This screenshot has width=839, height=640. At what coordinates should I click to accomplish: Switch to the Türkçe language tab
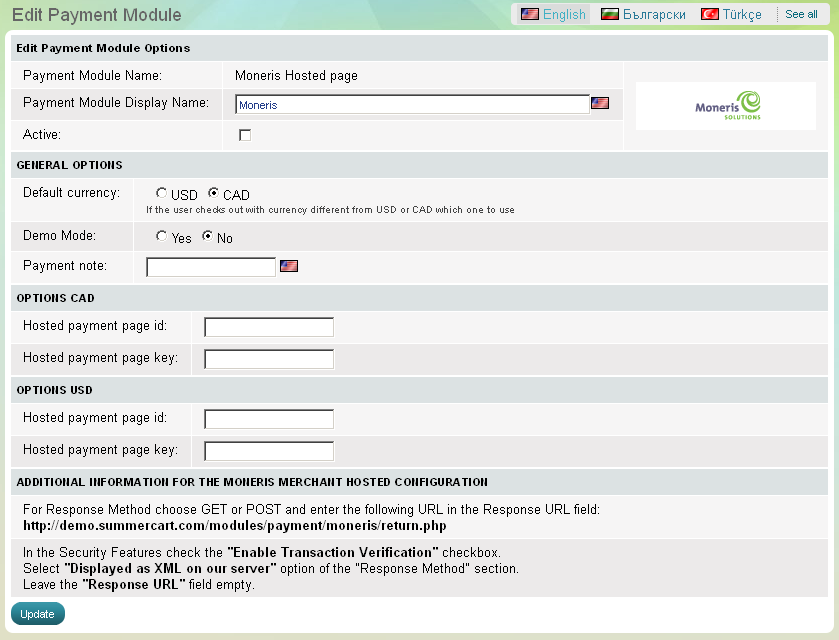(x=742, y=14)
